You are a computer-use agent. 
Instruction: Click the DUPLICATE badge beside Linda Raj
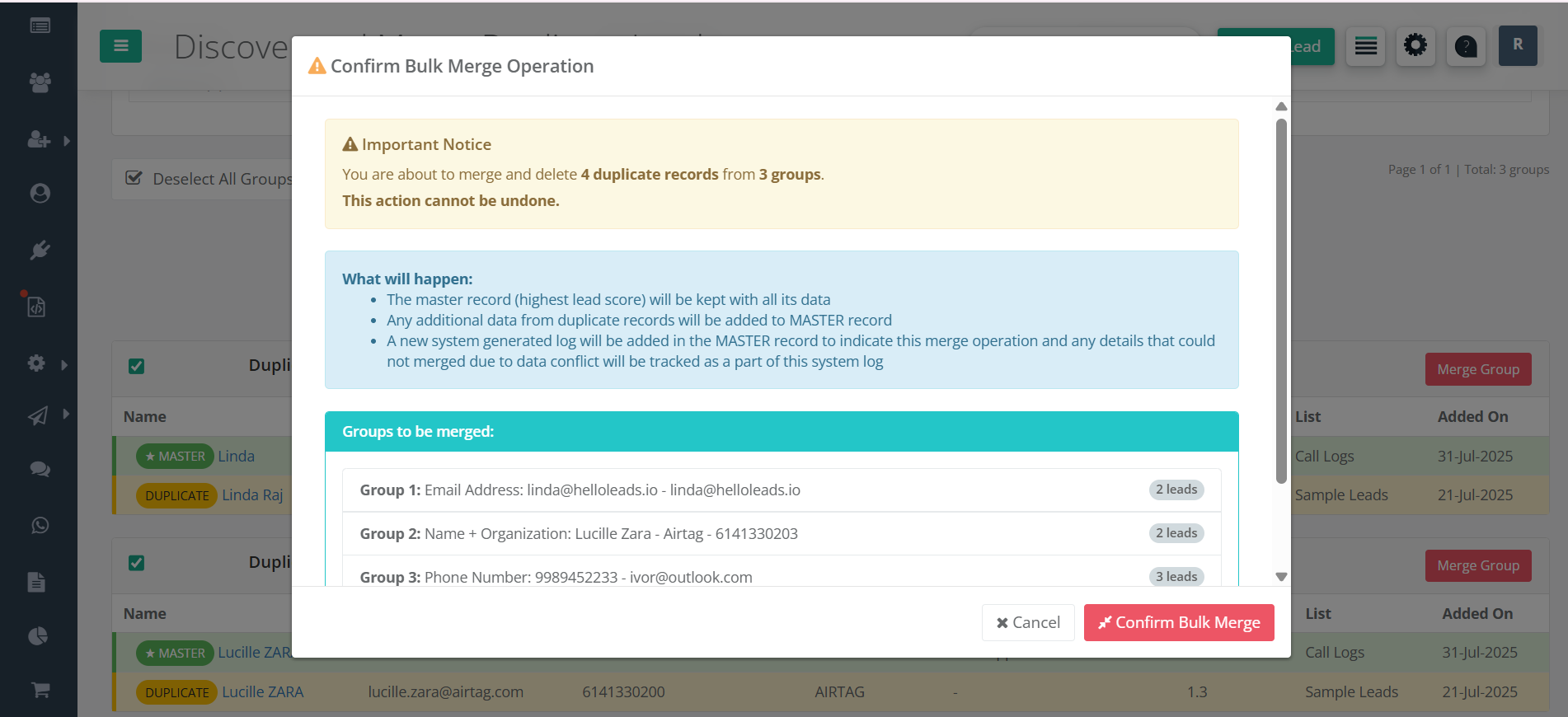point(176,495)
